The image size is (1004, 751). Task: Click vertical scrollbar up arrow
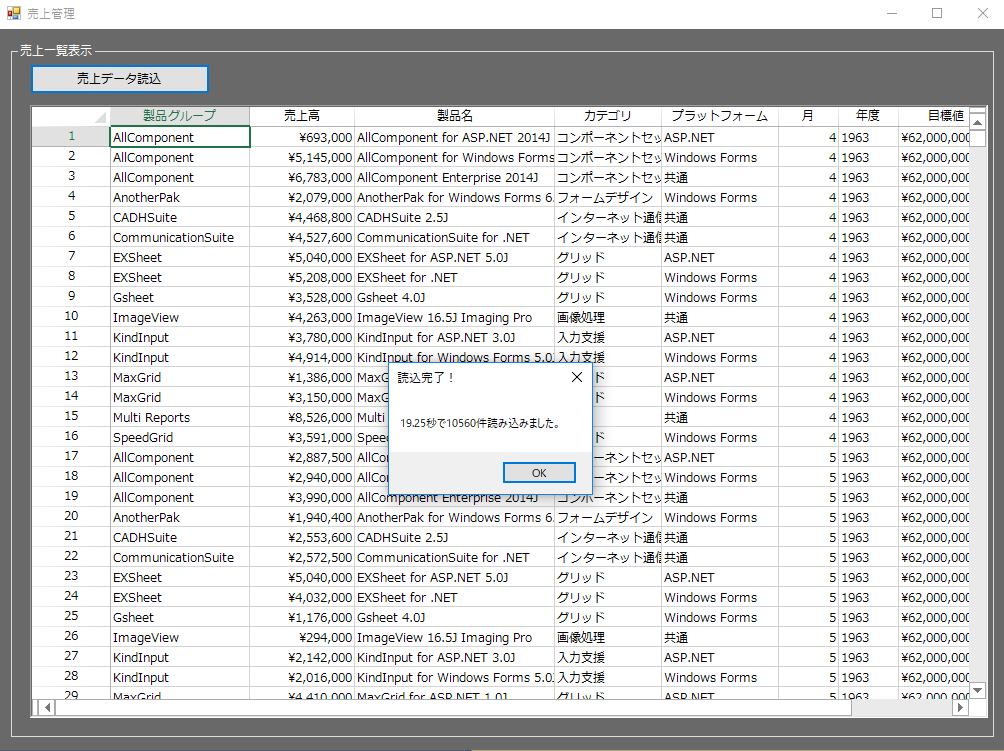click(977, 121)
